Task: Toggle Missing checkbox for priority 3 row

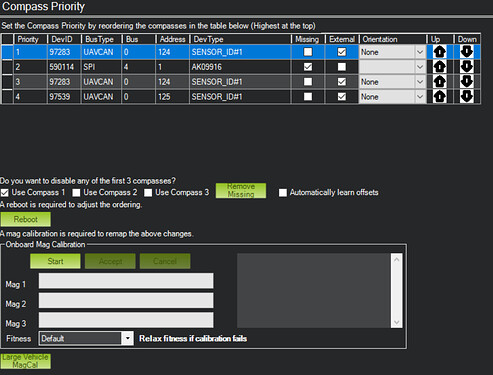Action: [308, 82]
